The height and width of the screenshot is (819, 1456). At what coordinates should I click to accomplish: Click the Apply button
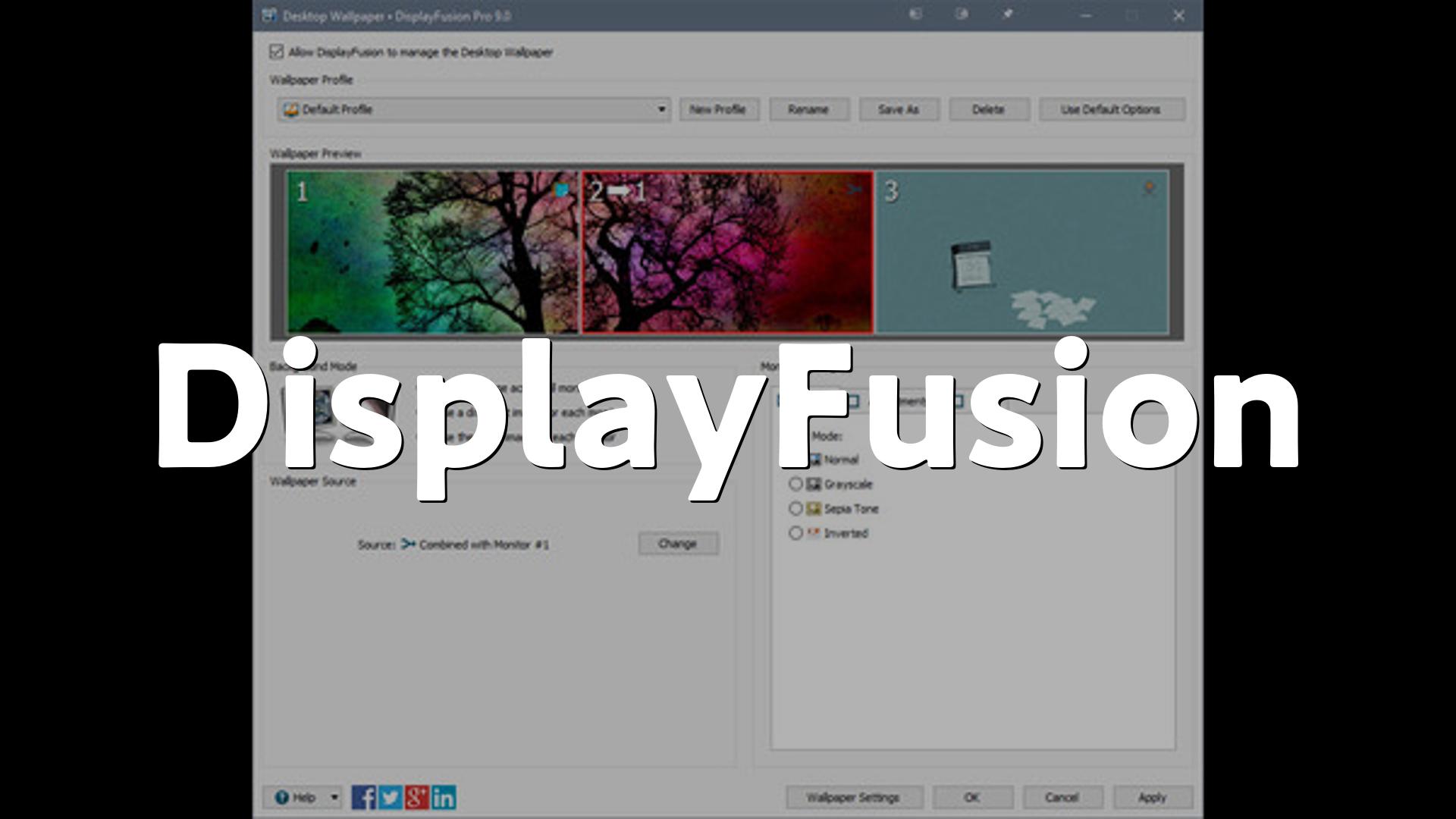point(1153,797)
